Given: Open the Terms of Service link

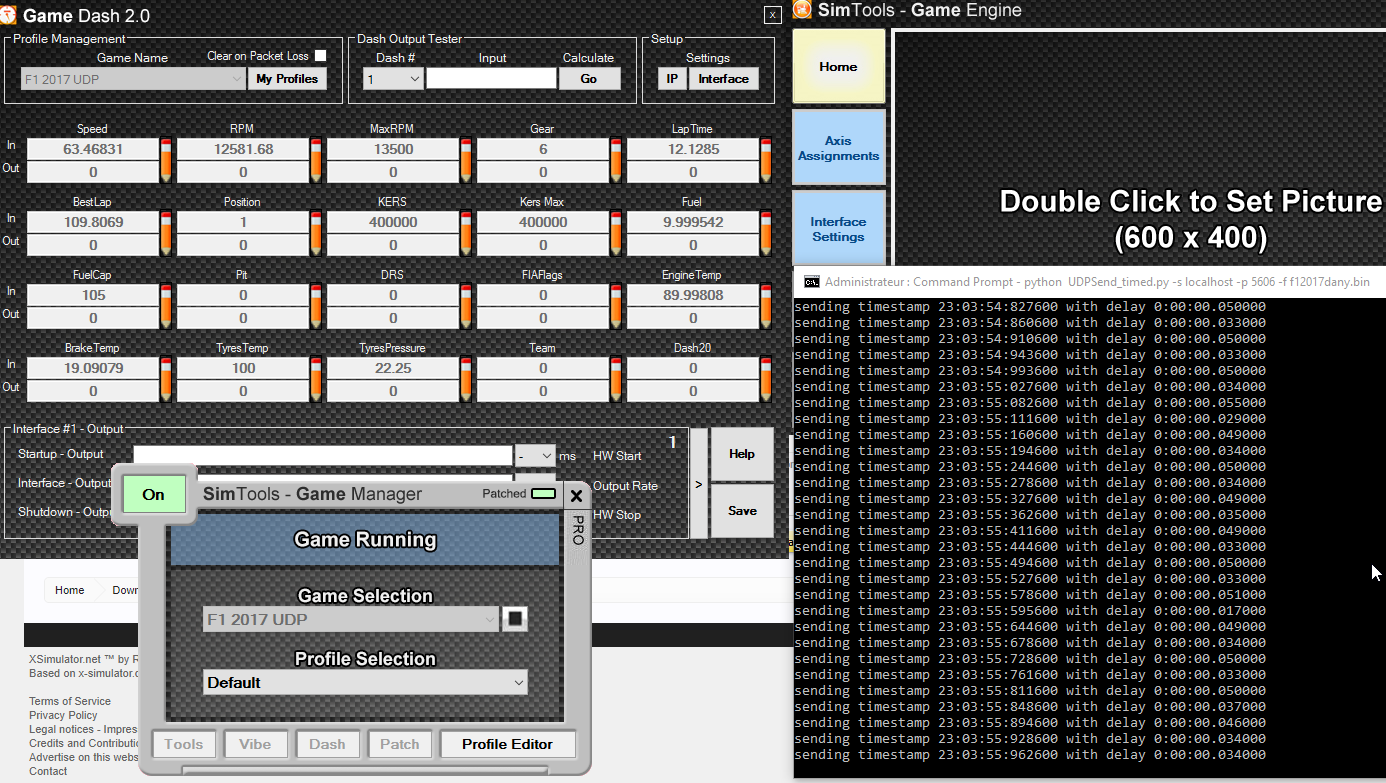Looking at the screenshot, I should 70,701.
